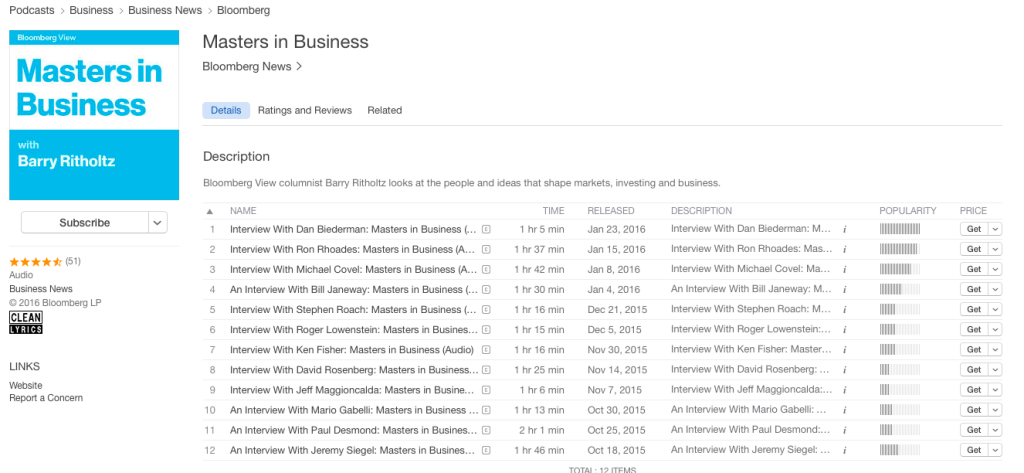This screenshot has width=1024, height=473.
Task: Click clean badge on Michael Covel row
Action: [x=487, y=270]
